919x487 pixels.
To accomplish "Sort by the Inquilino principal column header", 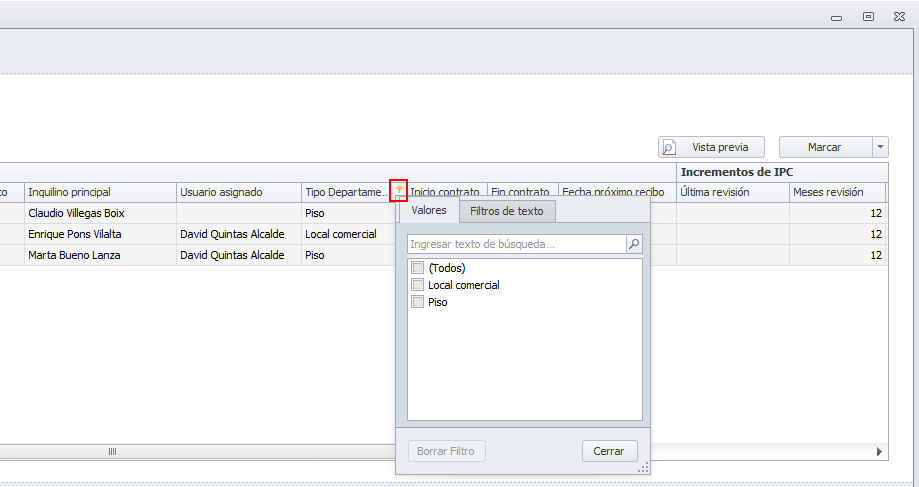I will (98, 192).
